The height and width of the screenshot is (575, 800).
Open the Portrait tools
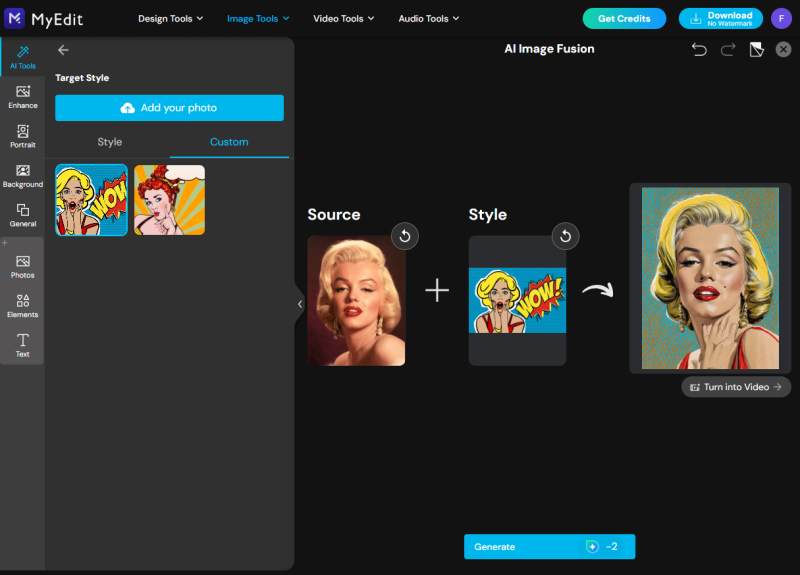pyautogui.click(x=22, y=136)
